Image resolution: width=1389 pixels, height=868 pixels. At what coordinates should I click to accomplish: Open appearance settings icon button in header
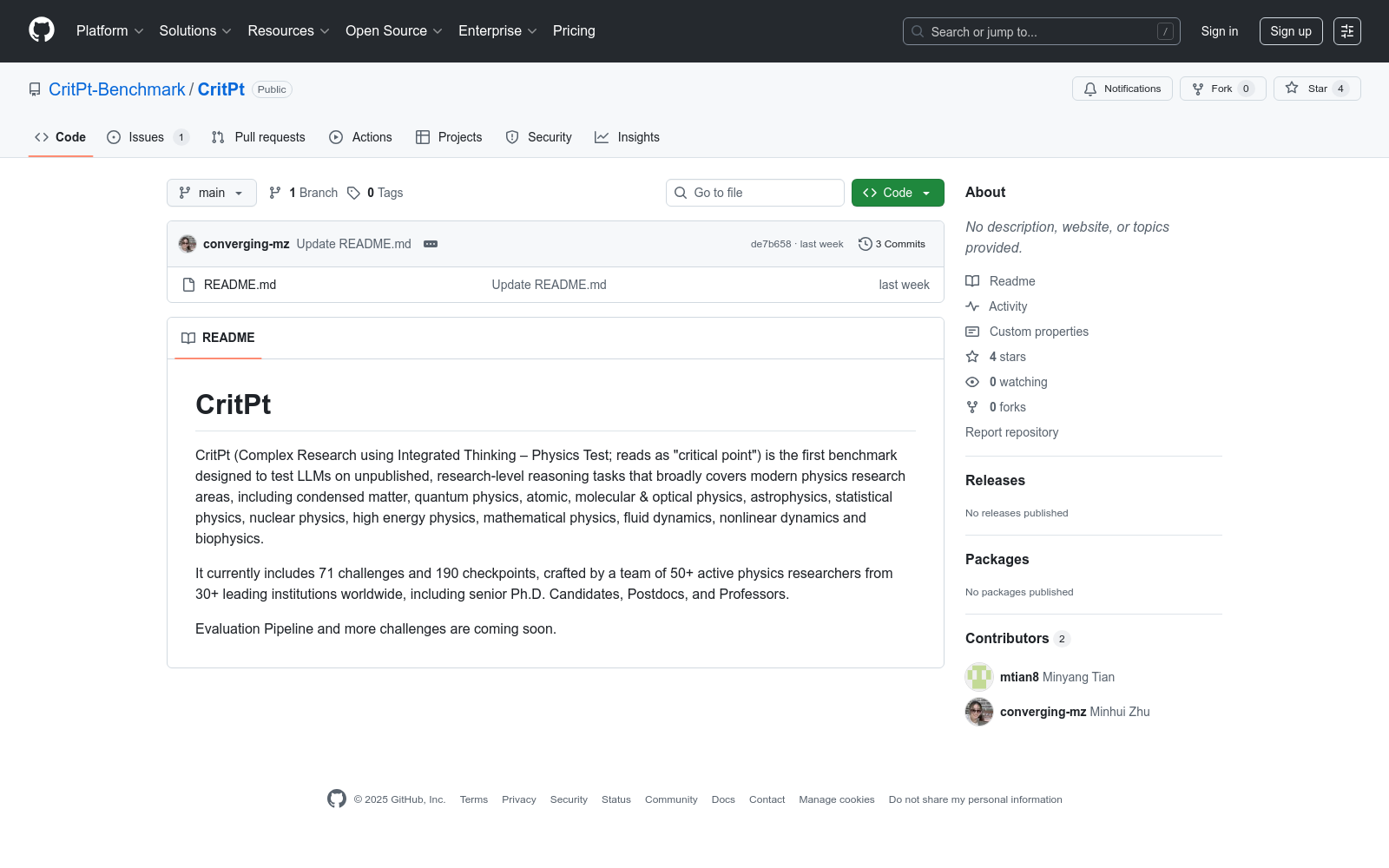pyautogui.click(x=1347, y=31)
